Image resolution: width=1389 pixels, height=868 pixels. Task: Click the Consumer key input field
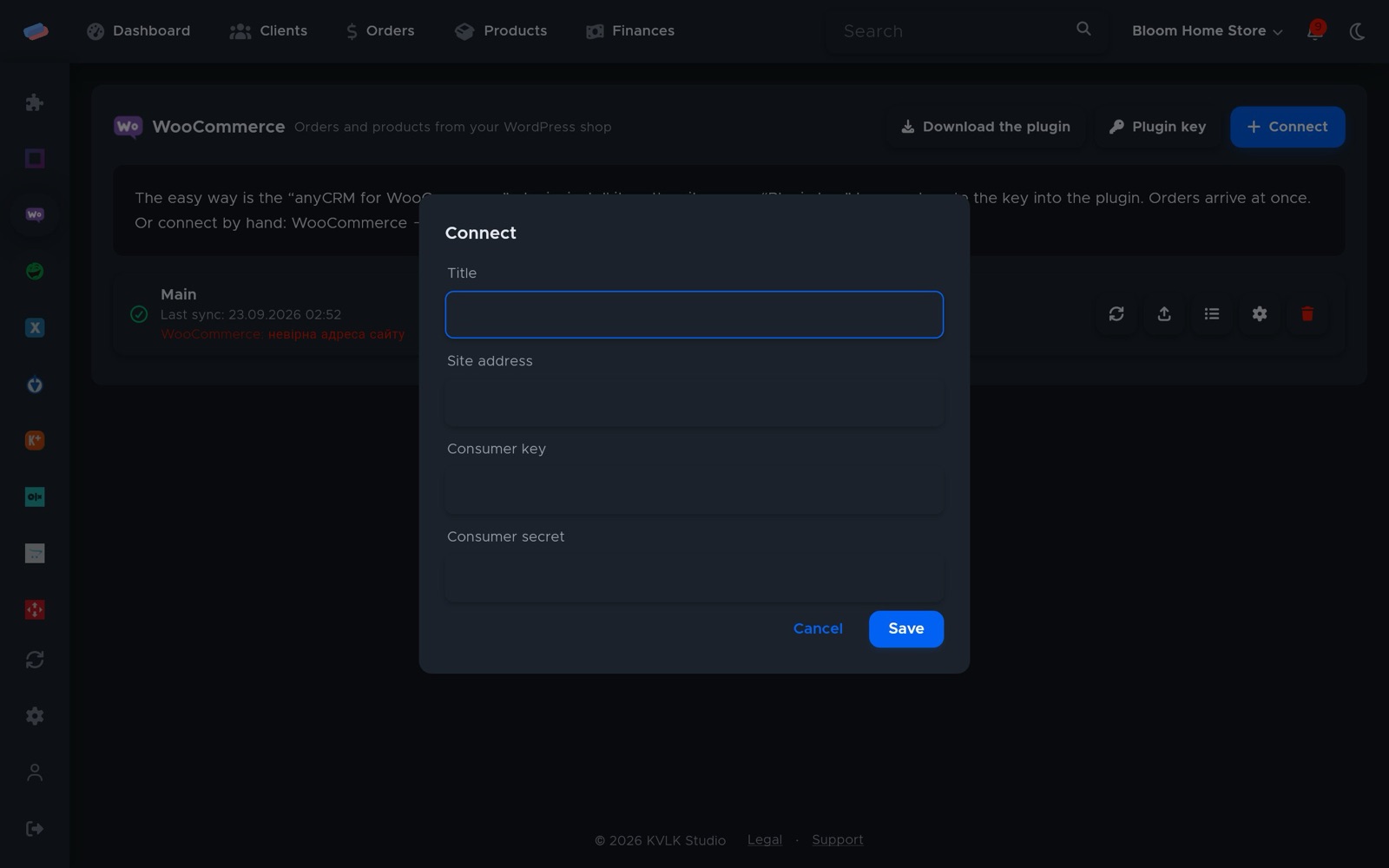click(x=694, y=490)
